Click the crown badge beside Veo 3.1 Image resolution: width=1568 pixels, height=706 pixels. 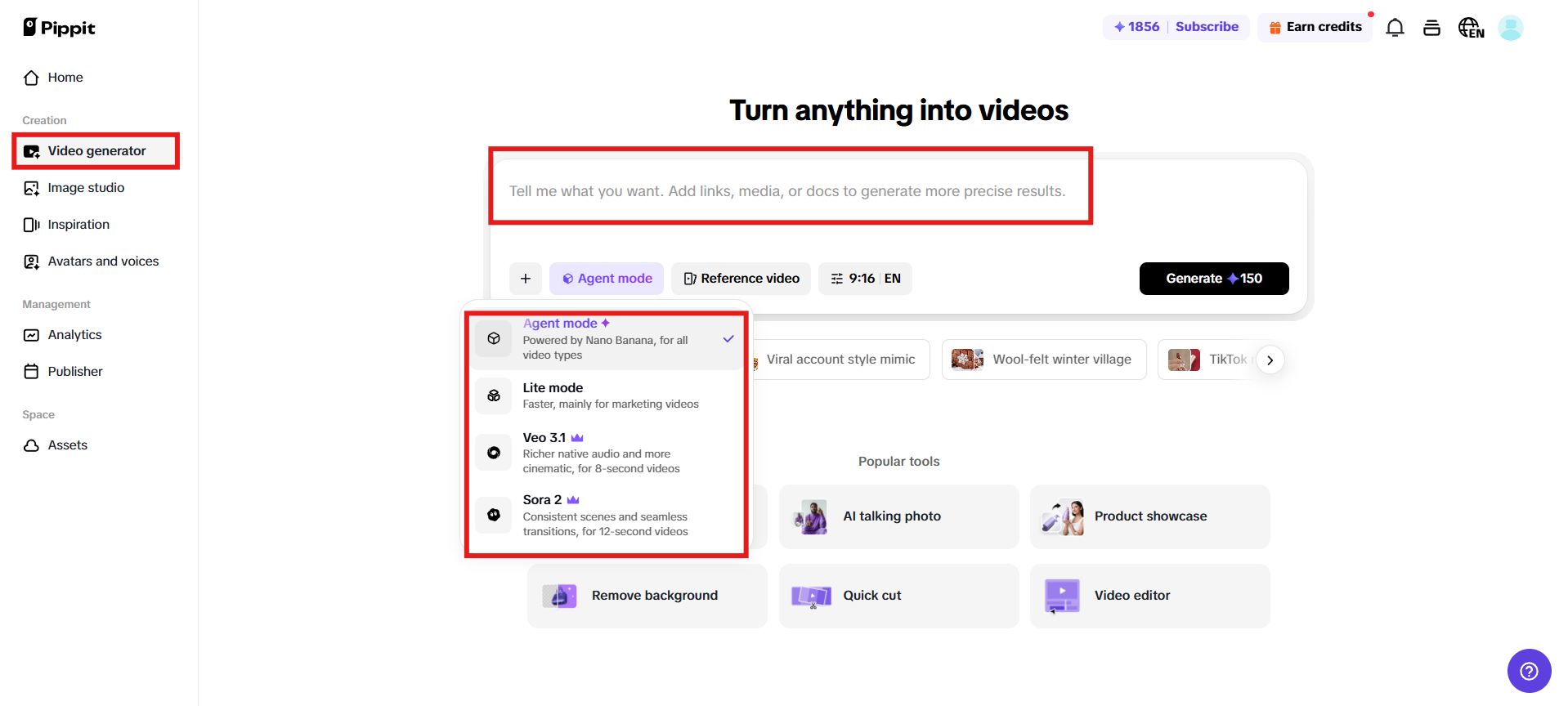click(577, 438)
